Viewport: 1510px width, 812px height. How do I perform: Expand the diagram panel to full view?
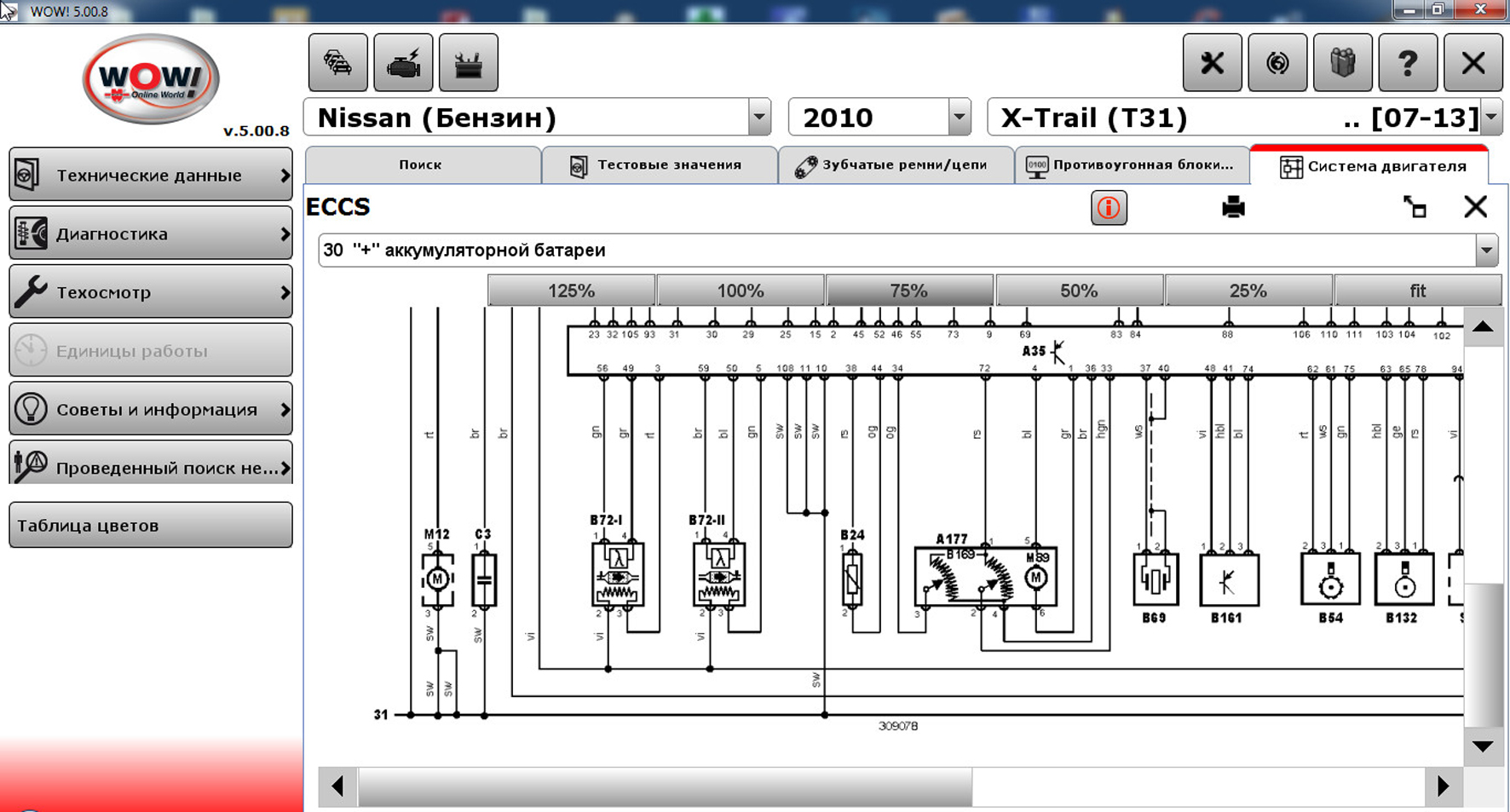[x=1415, y=207]
